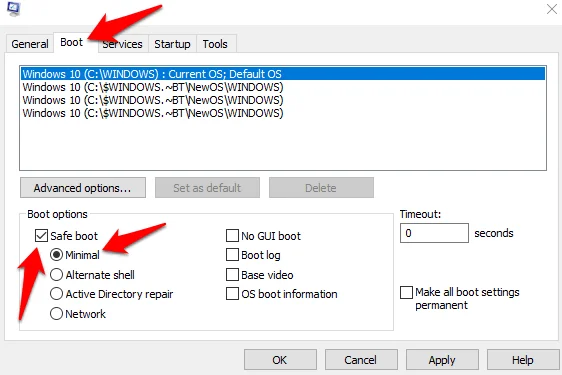Enable Base video option

click(x=232, y=275)
